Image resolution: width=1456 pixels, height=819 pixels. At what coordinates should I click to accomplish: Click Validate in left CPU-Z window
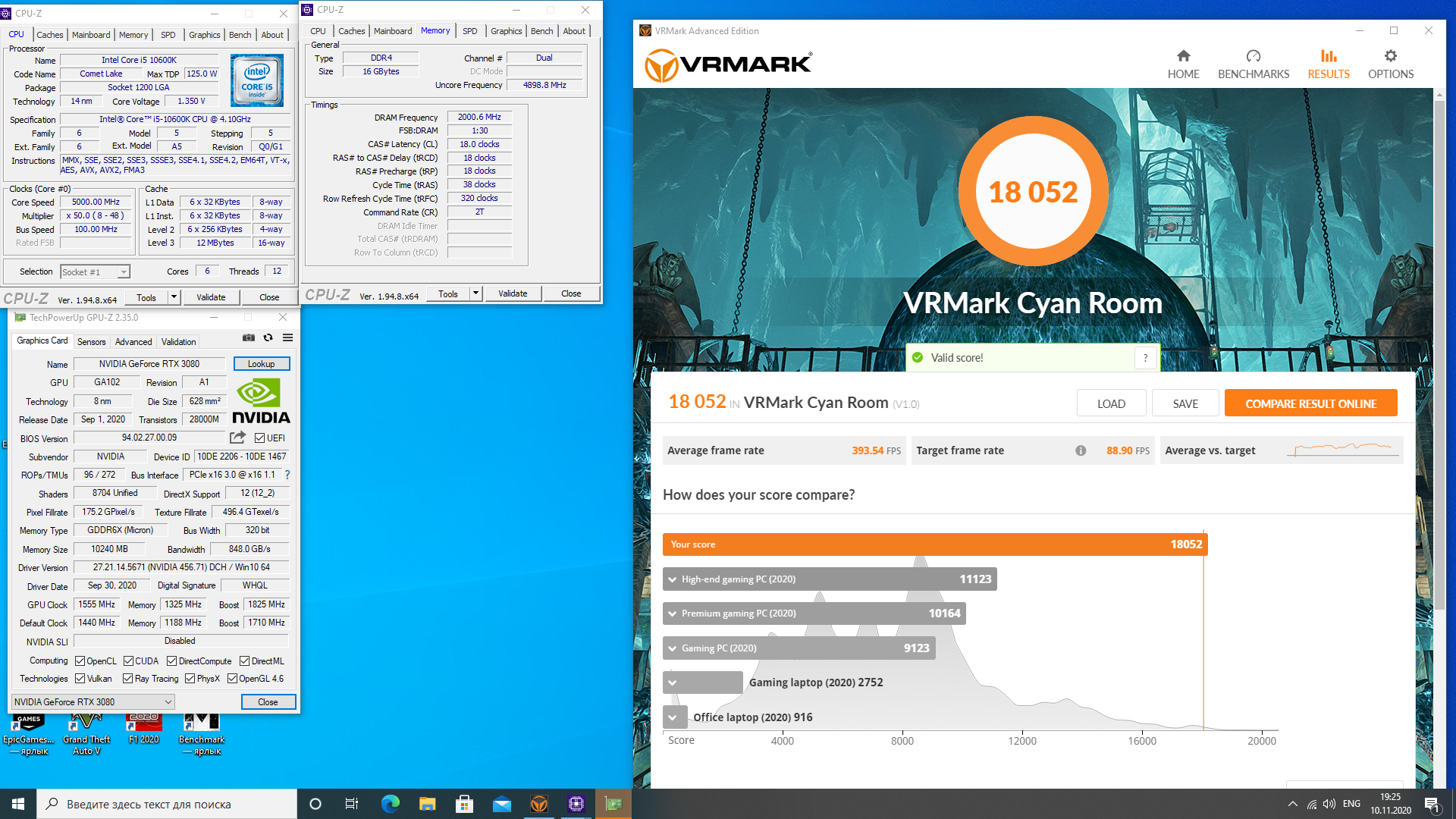(x=211, y=297)
